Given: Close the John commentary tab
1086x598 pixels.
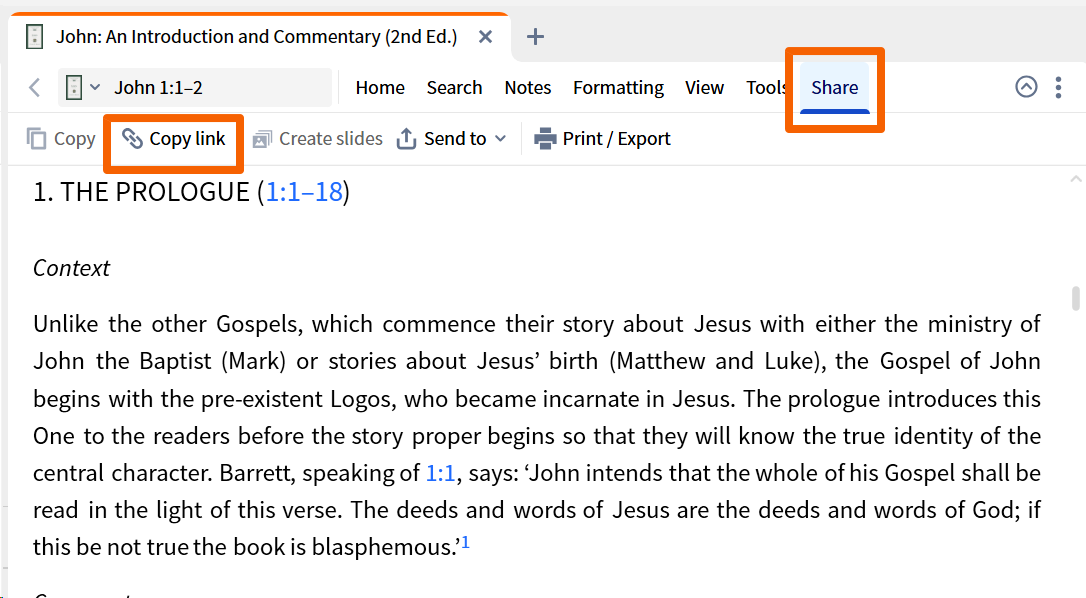Looking at the screenshot, I should [x=485, y=37].
